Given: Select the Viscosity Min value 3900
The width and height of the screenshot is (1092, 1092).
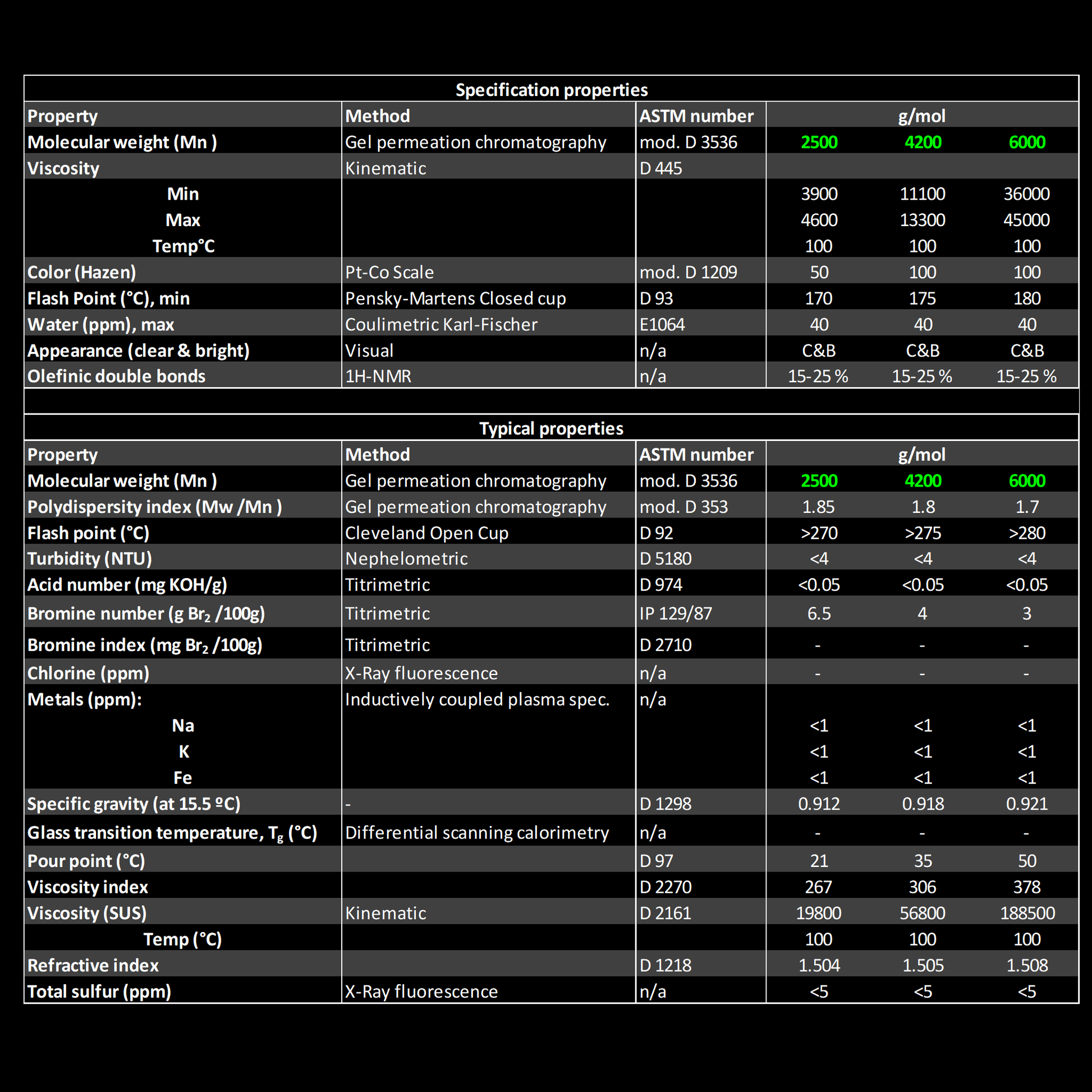Looking at the screenshot, I should pyautogui.click(x=819, y=194).
